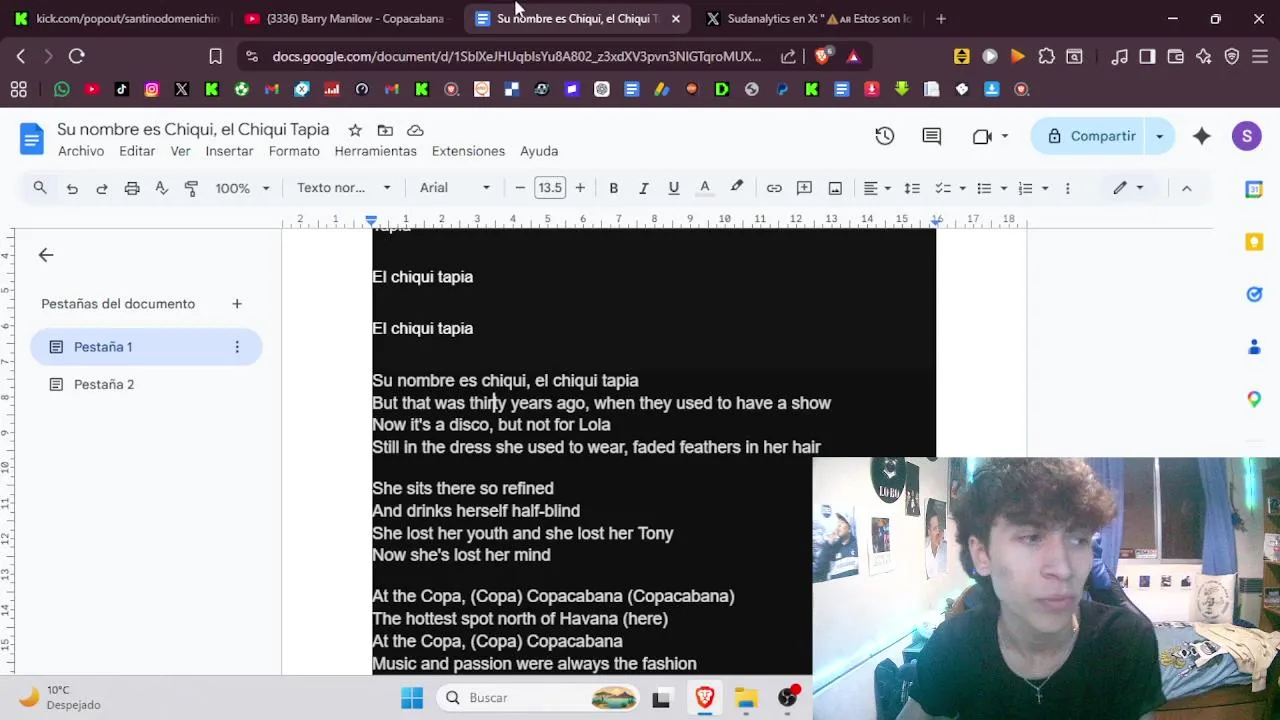
Task: Click the font size field
Action: [x=550, y=188]
